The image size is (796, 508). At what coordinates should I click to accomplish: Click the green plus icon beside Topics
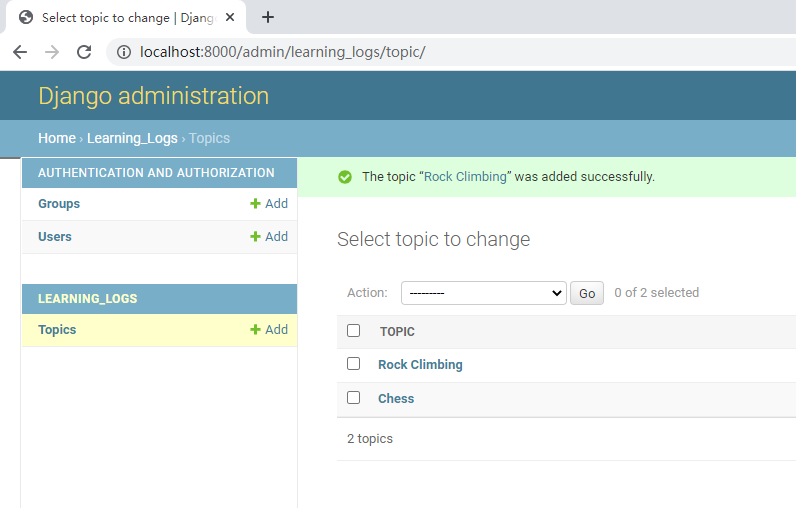[255, 329]
